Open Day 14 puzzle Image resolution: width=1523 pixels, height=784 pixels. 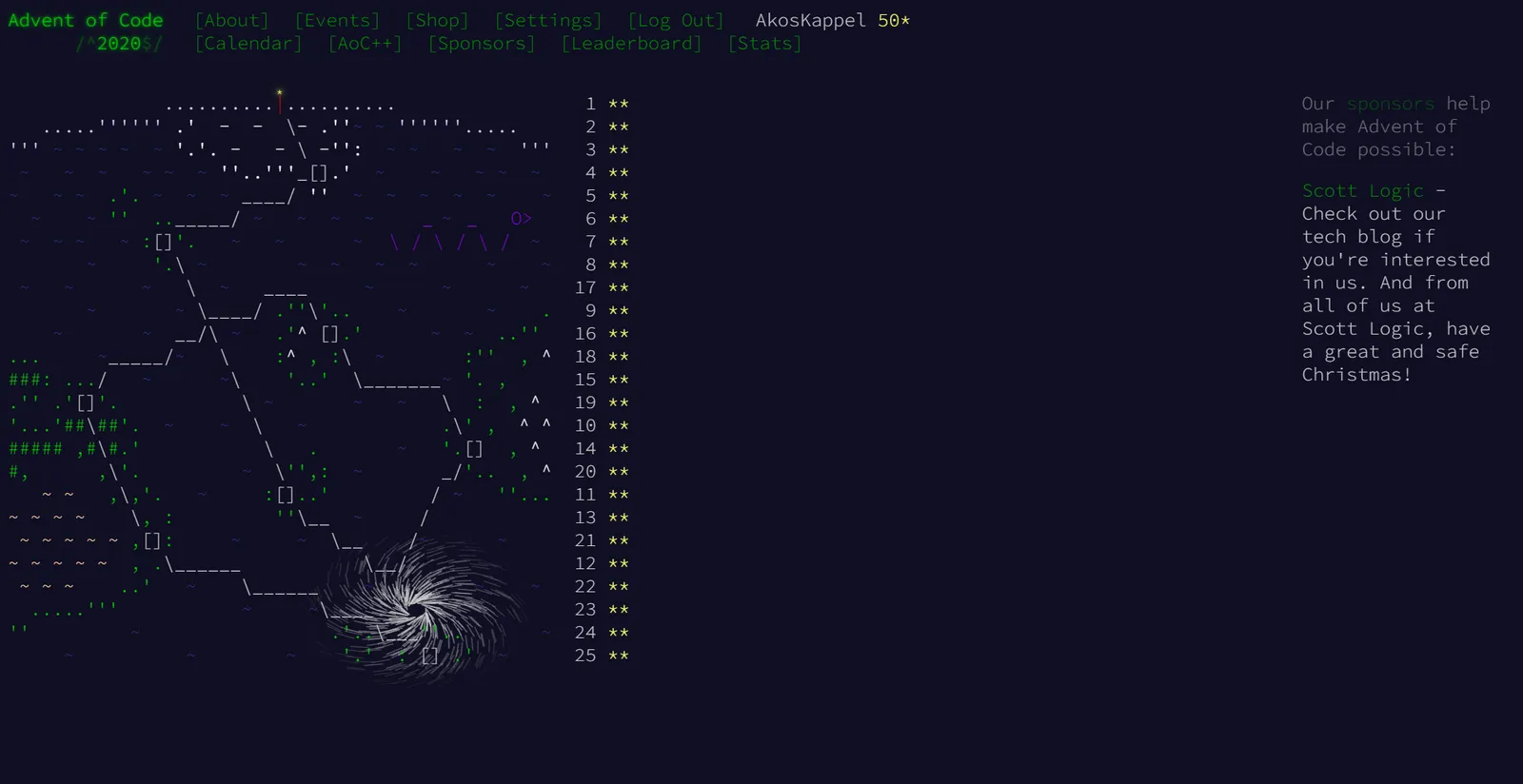[x=319, y=448]
